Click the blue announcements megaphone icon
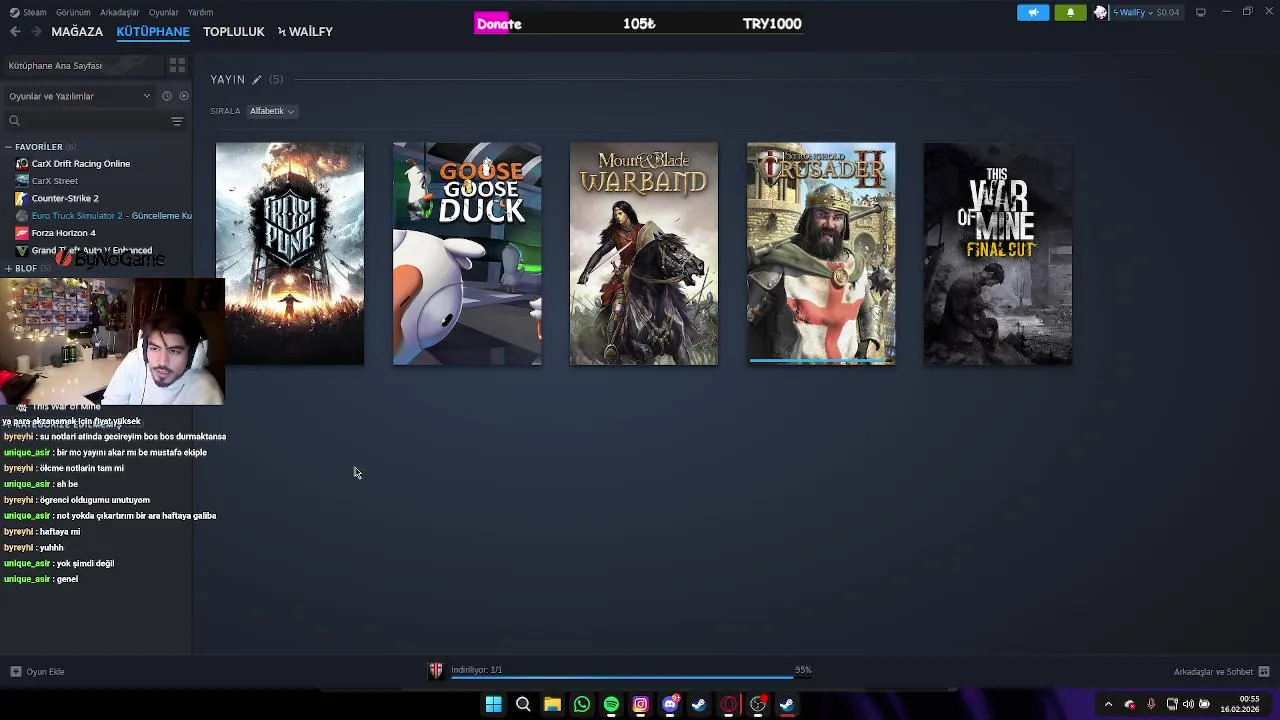 (1033, 12)
